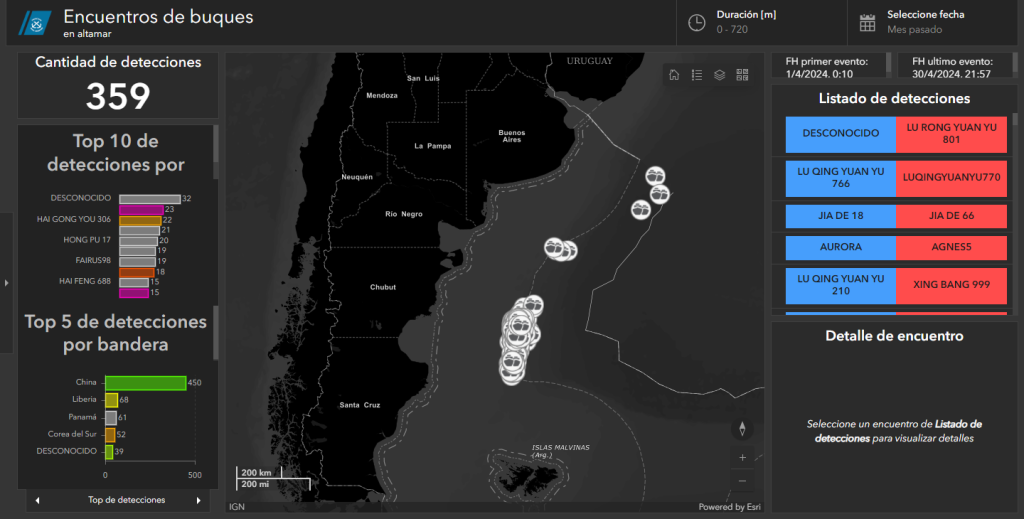Click the calendar icon beside Seleccione fecha
The image size is (1024, 519).
[868, 22]
